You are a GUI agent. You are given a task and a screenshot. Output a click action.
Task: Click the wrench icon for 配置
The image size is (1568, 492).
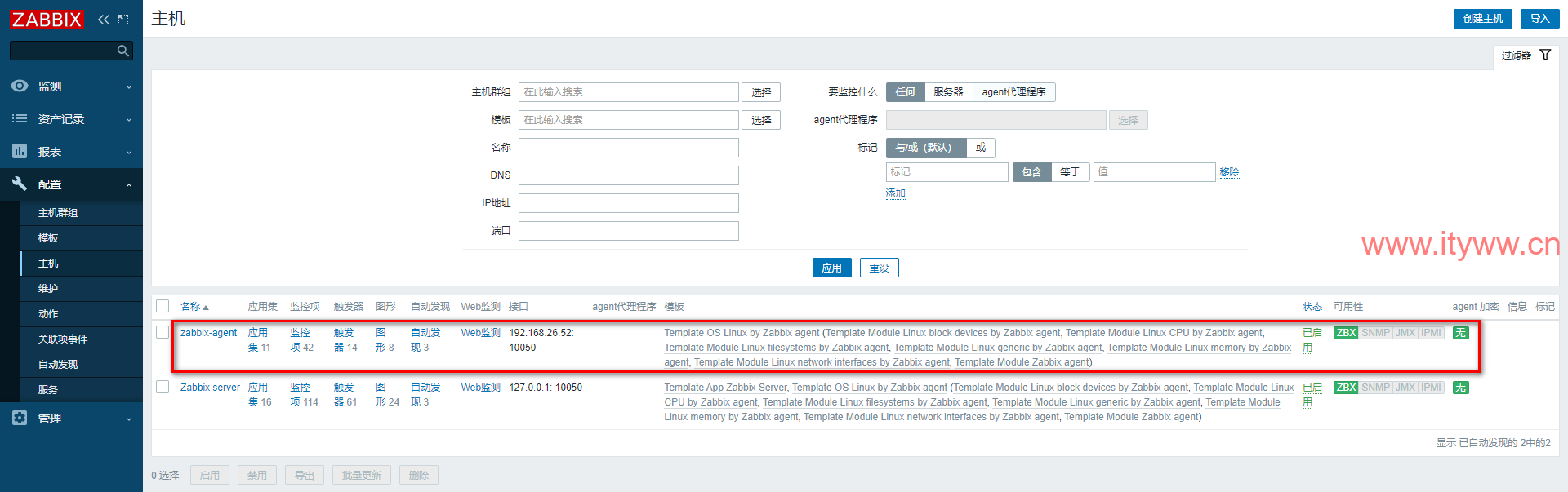click(20, 184)
